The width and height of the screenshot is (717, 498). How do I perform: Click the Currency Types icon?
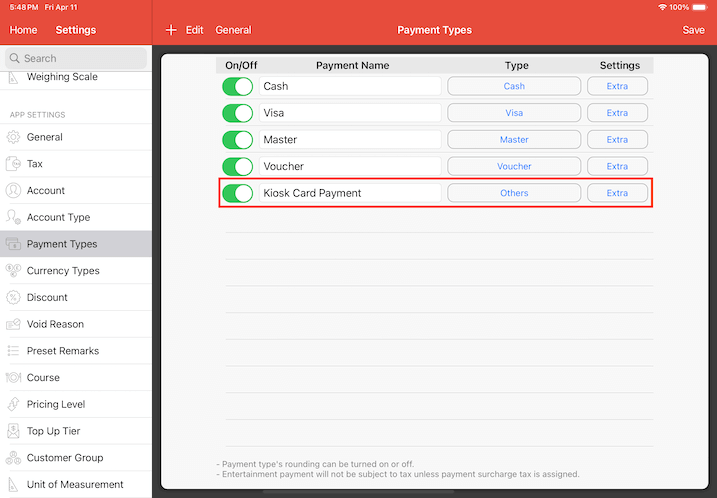coord(14,271)
